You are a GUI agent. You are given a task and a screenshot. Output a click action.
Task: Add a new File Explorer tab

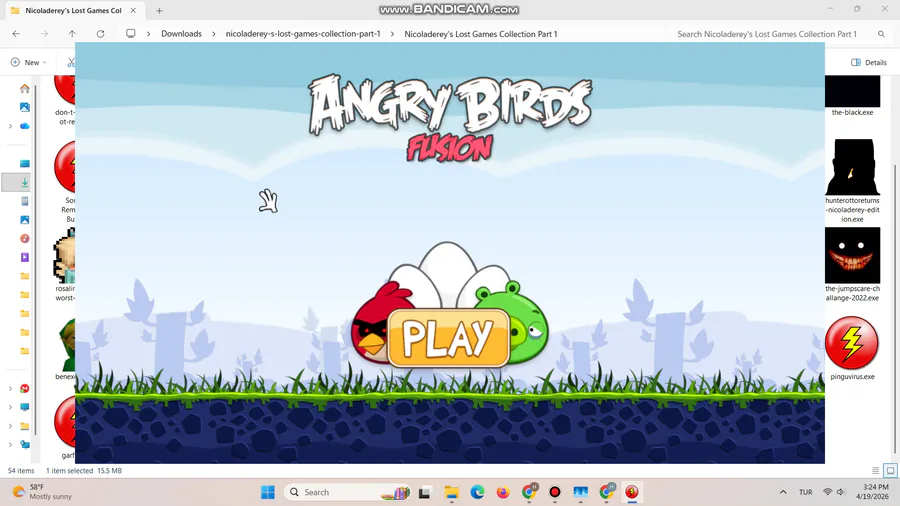pyautogui.click(x=160, y=10)
